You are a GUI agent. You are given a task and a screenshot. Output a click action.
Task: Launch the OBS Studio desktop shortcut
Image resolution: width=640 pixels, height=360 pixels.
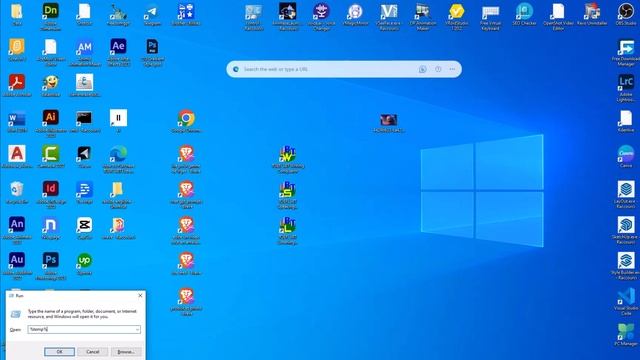click(x=626, y=11)
